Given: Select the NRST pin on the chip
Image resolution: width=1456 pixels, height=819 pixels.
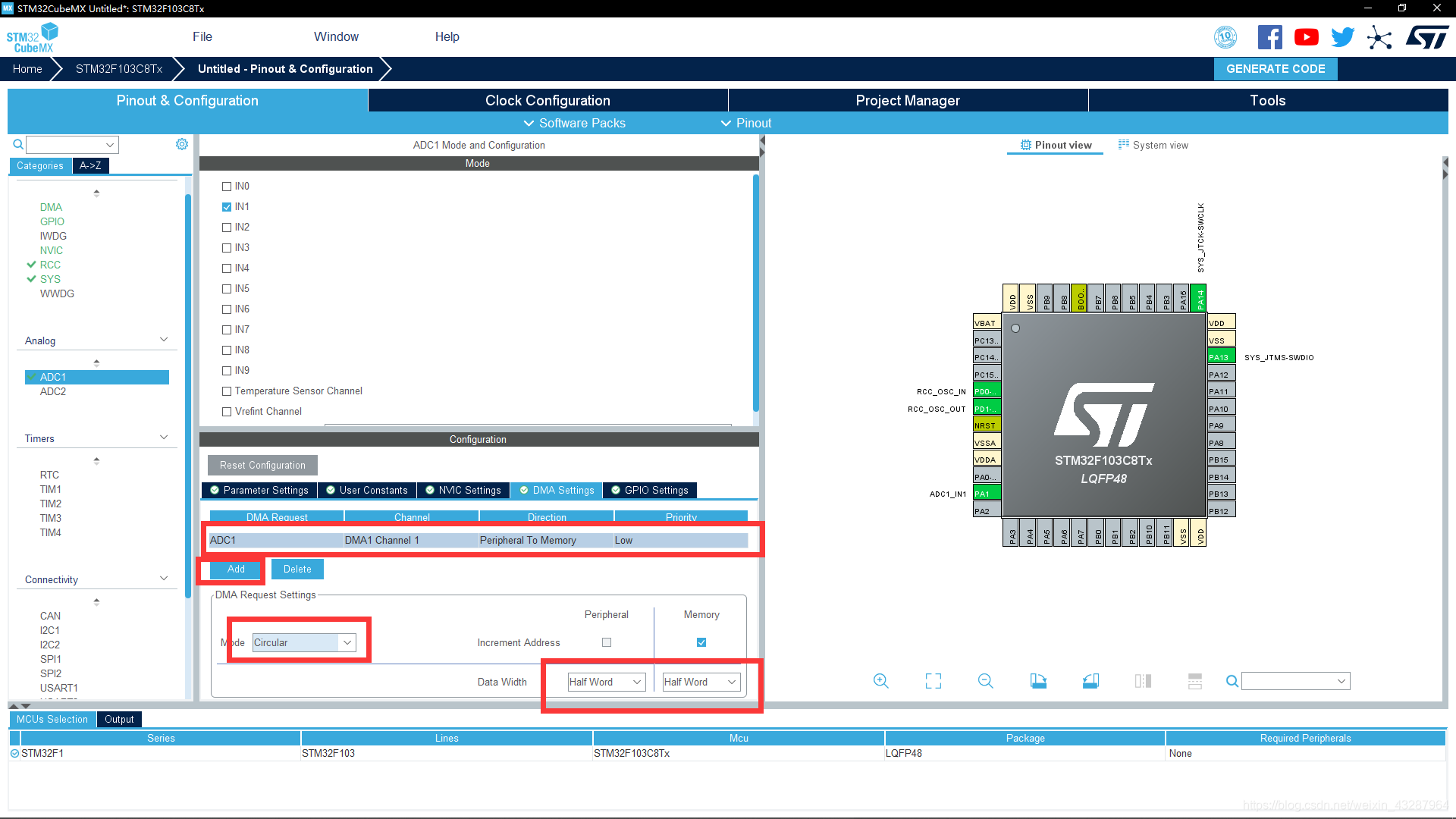Looking at the screenshot, I should [x=987, y=425].
